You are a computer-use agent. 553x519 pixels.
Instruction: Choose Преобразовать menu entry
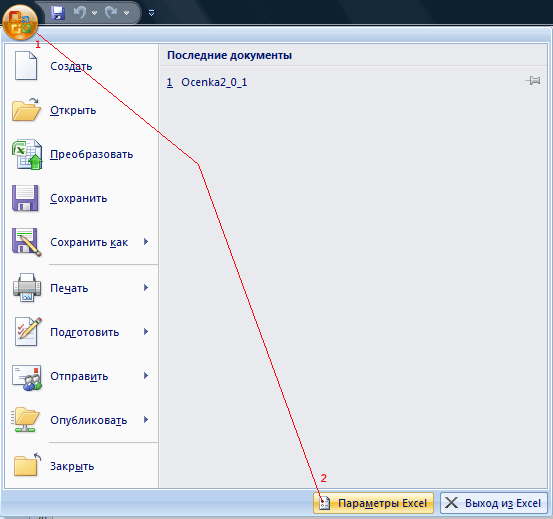(92, 154)
